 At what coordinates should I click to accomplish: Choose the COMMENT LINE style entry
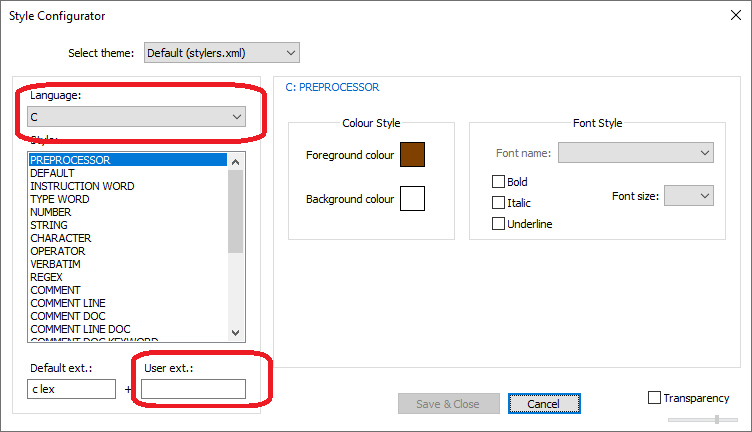coord(68,303)
